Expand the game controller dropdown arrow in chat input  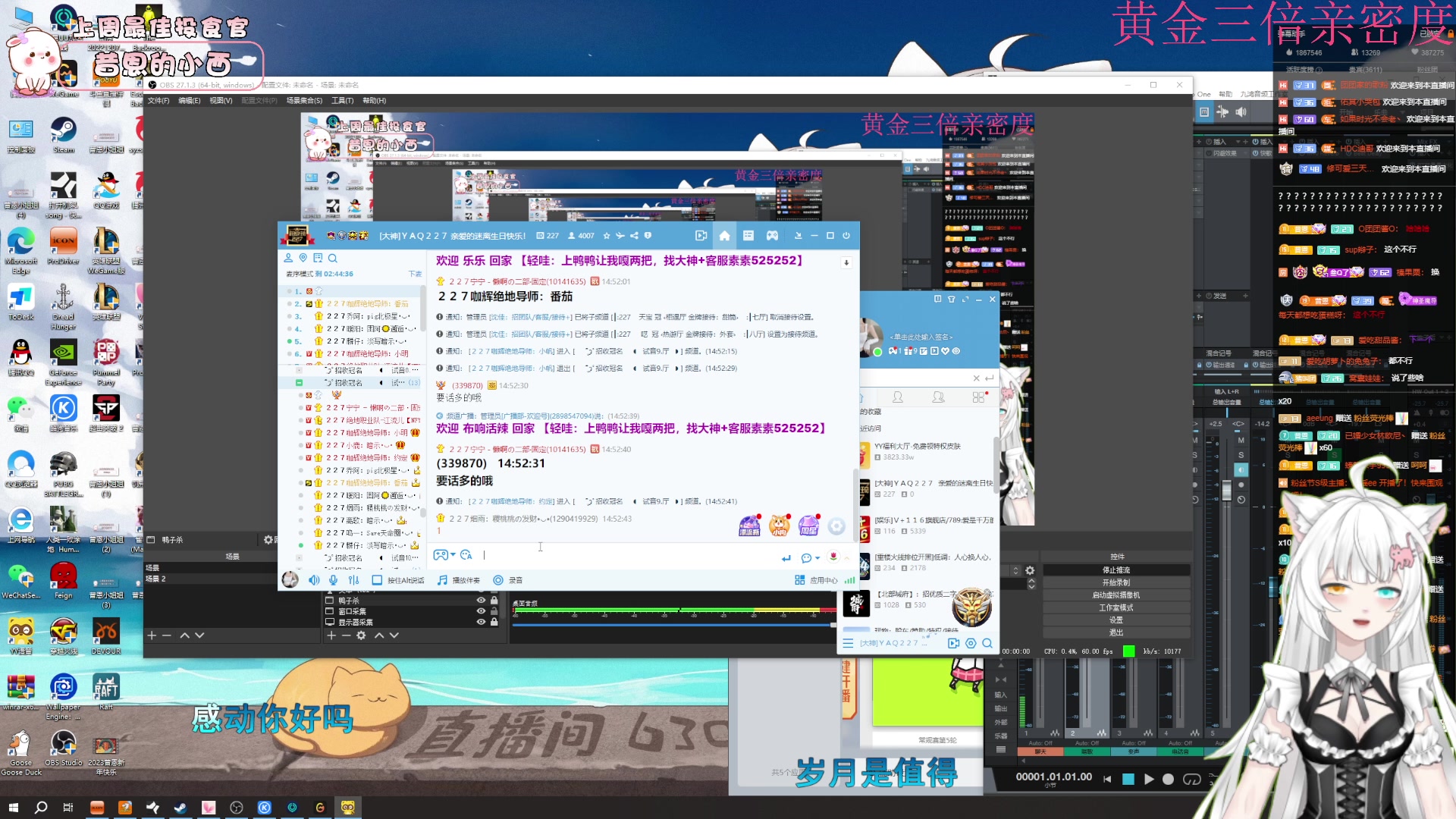(453, 555)
